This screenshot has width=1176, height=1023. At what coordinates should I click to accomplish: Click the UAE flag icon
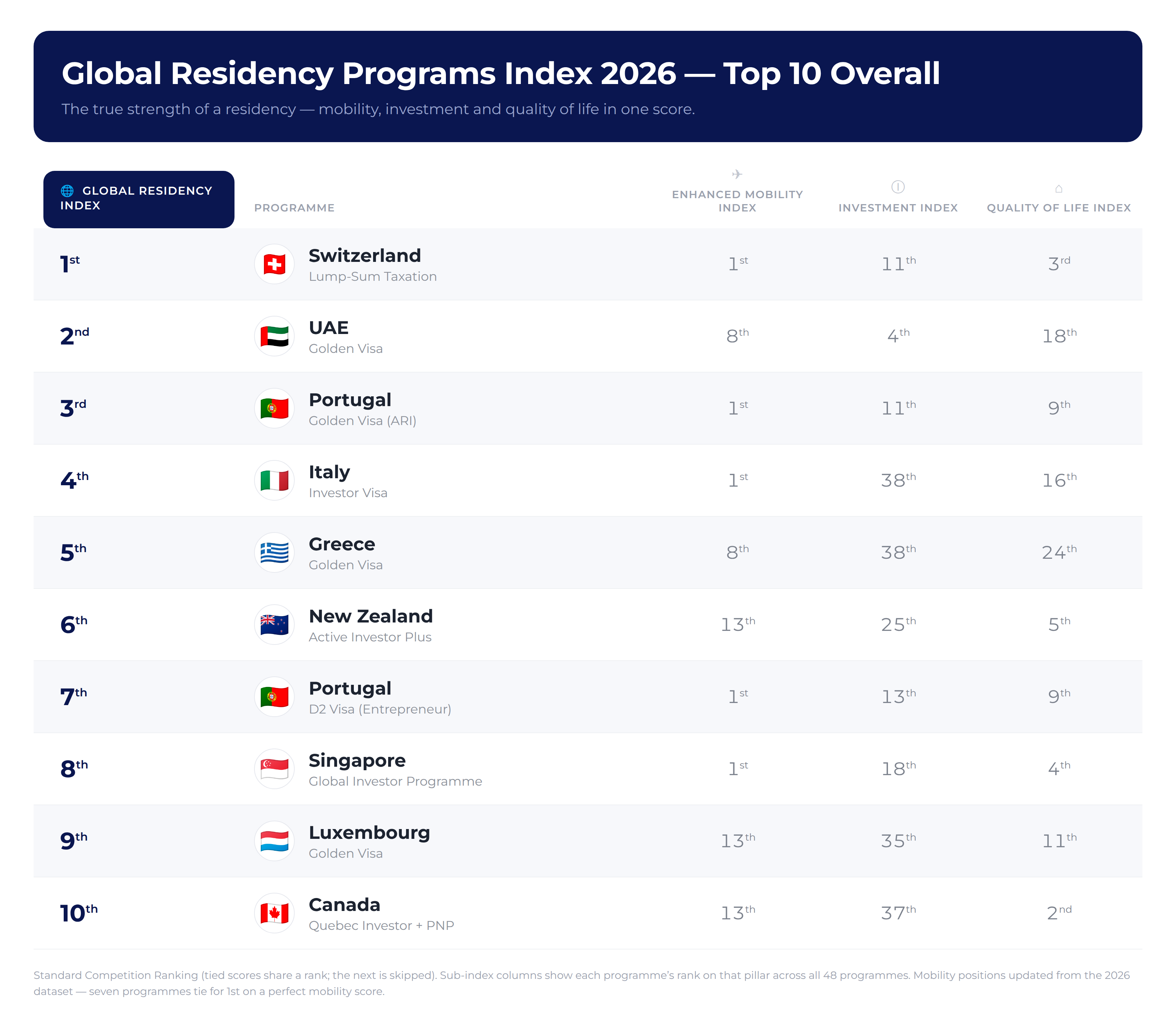coord(274,336)
